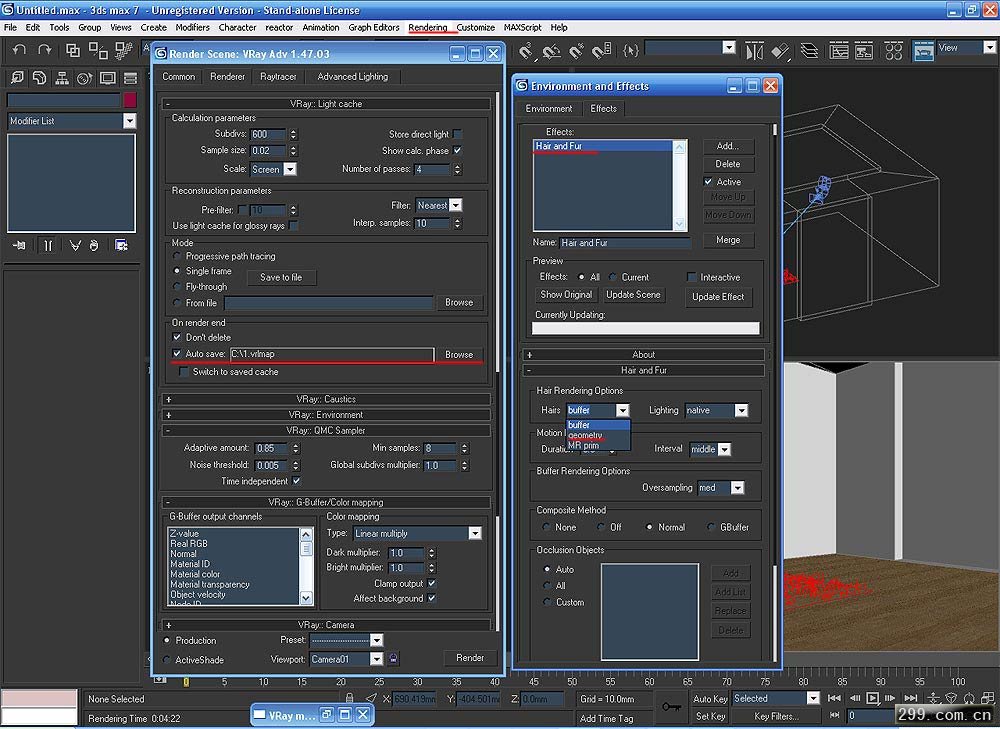This screenshot has width=1000, height=729.
Task: Open the Hierarchy command panel icon
Action: click(62, 78)
